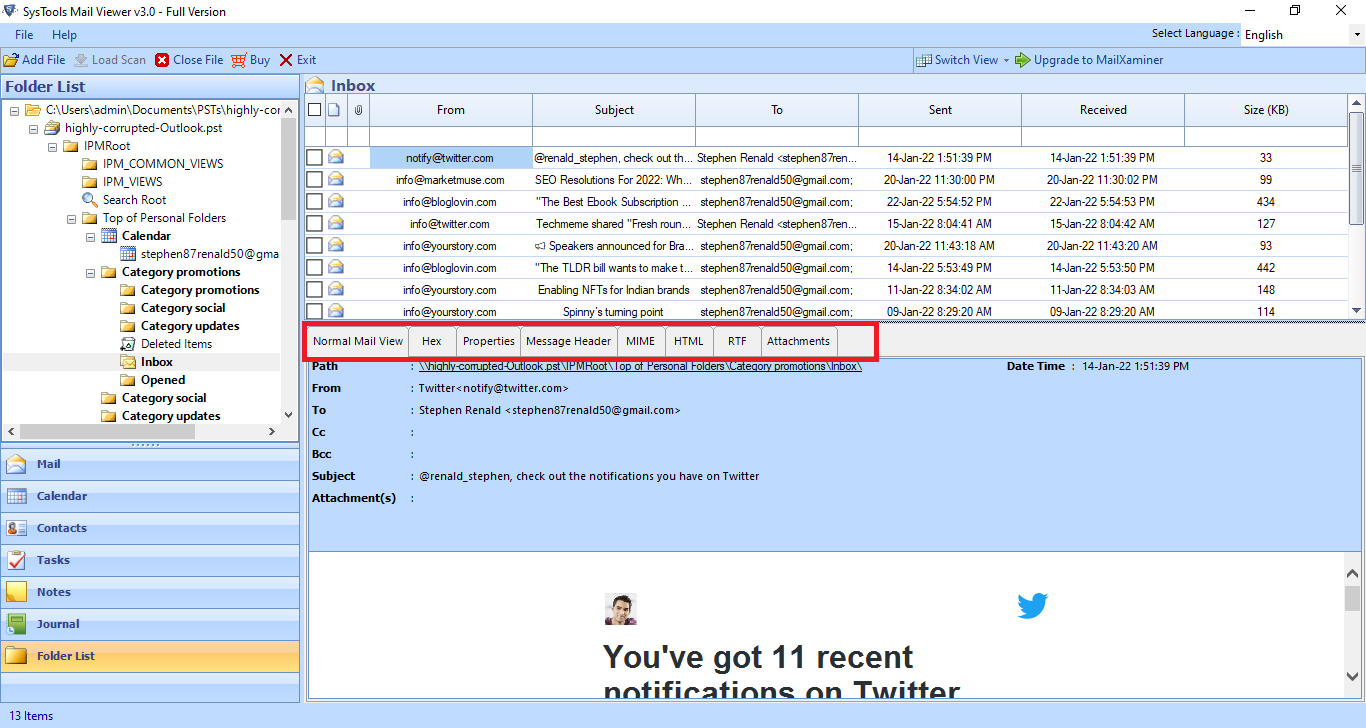Collapse the root C:\Users\admin path node
Viewport: 1366px width, 728px height.
pyautogui.click(x=14, y=110)
